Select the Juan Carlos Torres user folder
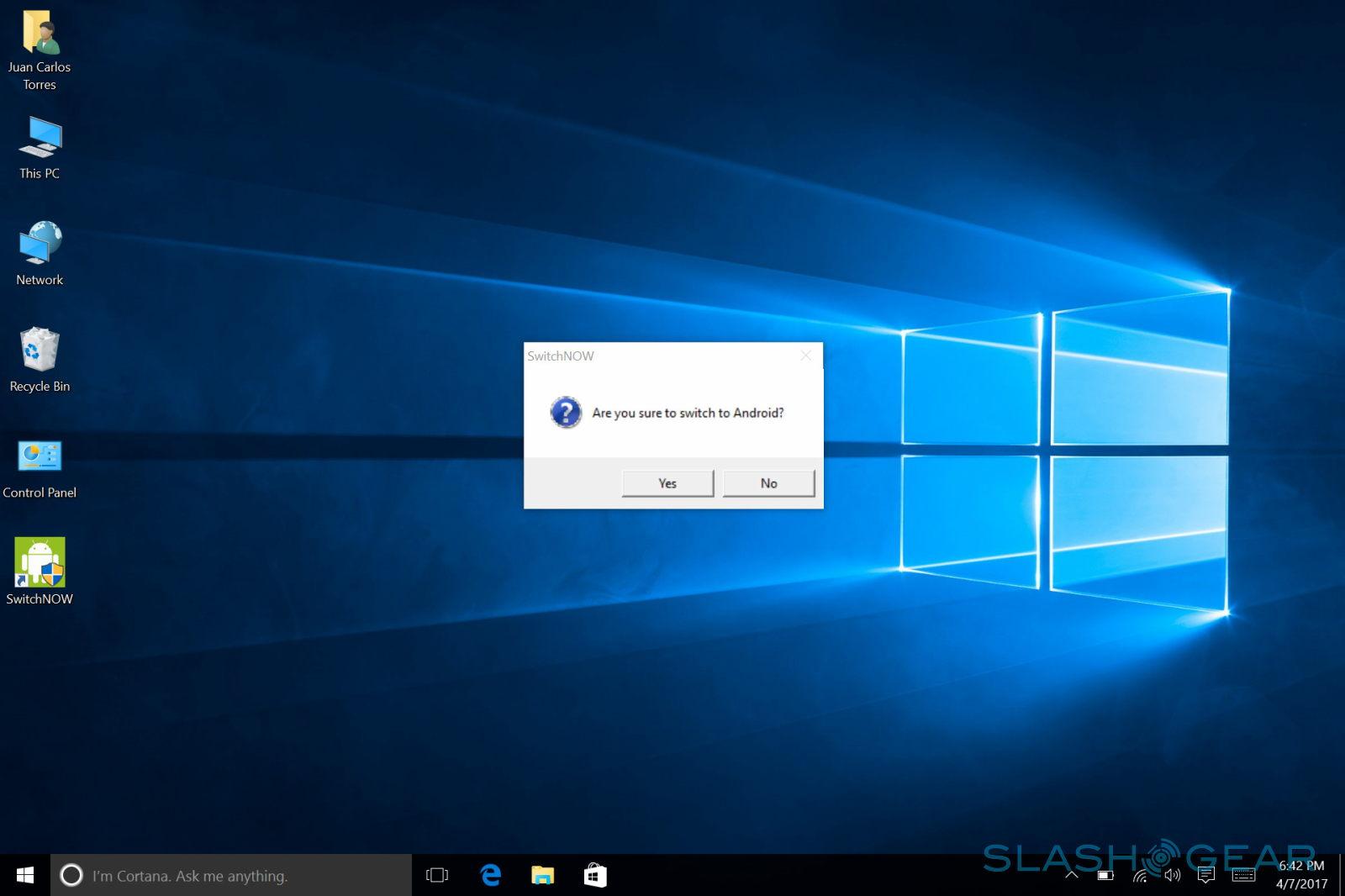The height and width of the screenshot is (896, 1345). (x=40, y=50)
